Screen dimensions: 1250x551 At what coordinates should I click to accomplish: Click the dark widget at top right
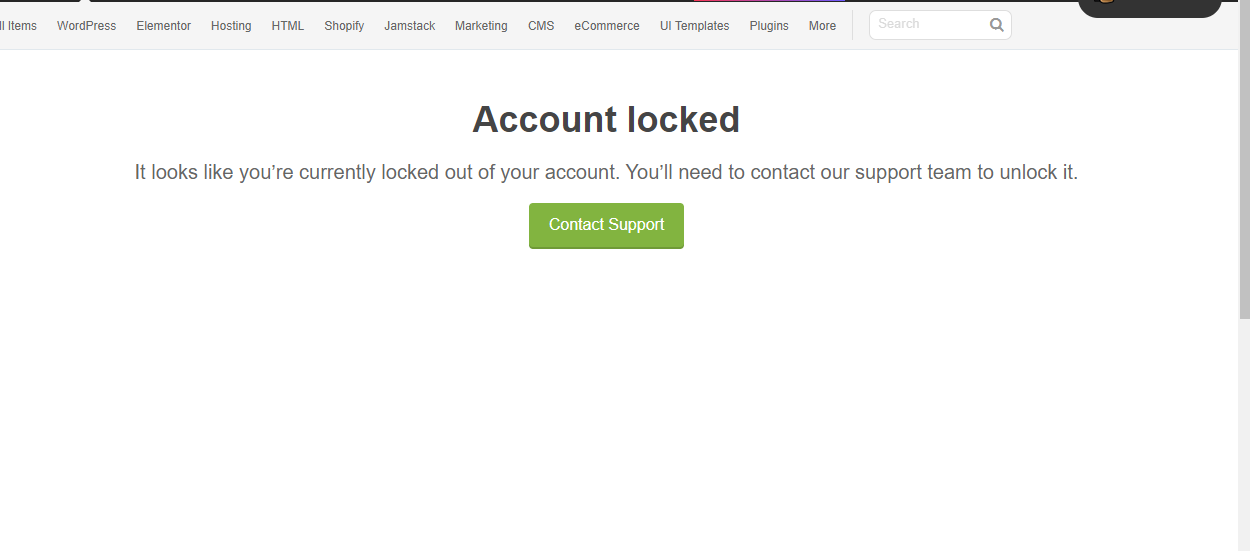pyautogui.click(x=1150, y=8)
